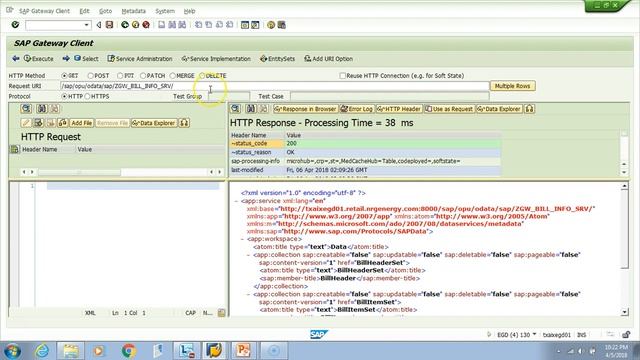This screenshot has height=360, width=640.
Task: Click the small icon at request editor status bar end
Action: pos(221,313)
